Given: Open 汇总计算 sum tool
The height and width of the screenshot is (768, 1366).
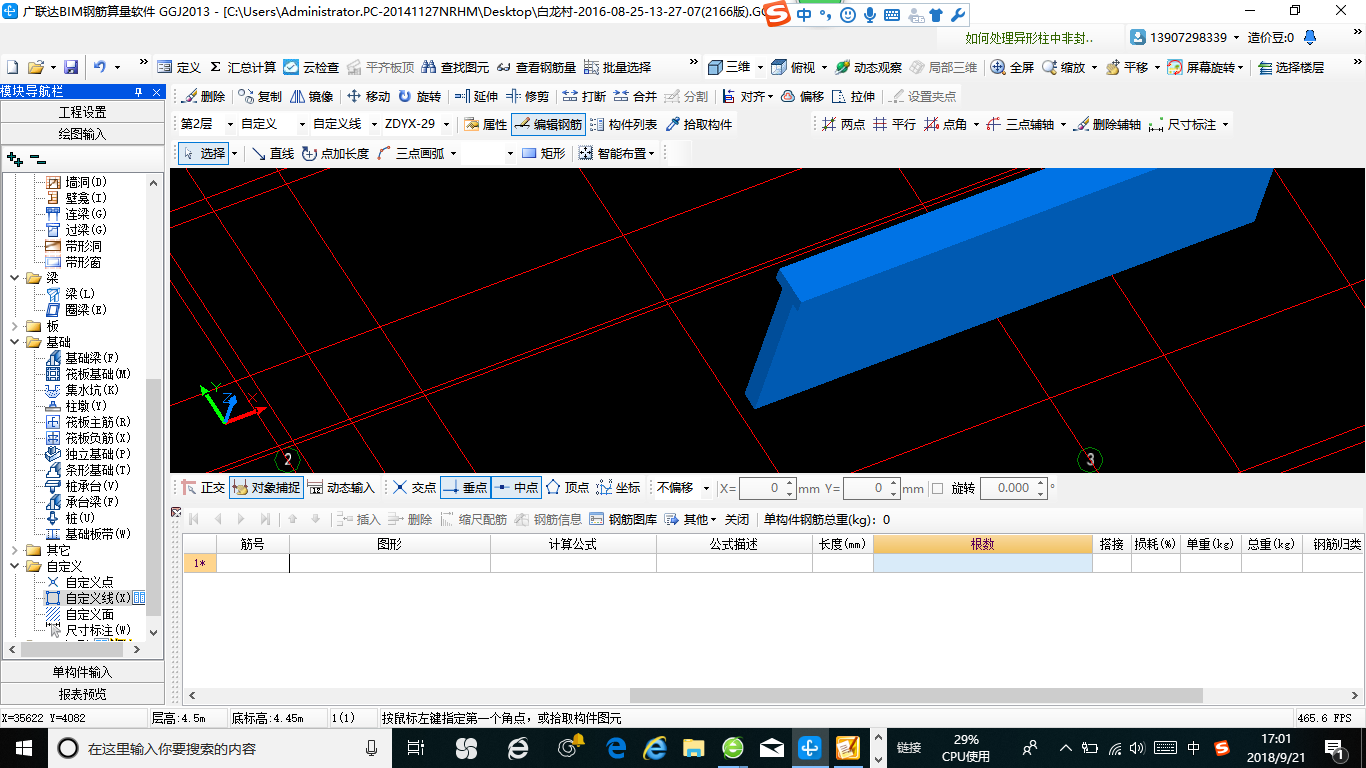Looking at the screenshot, I should 243,67.
